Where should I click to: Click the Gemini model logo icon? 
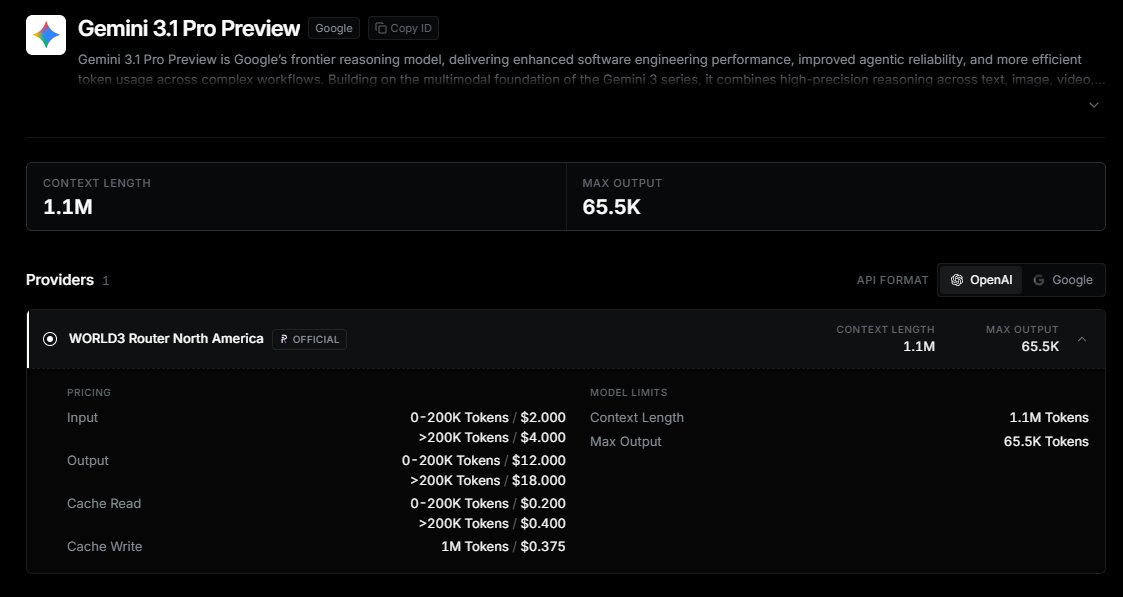46,35
